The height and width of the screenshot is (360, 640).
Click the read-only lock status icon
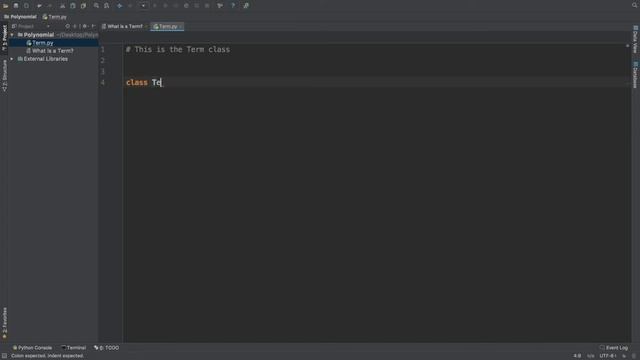click(x=624, y=356)
